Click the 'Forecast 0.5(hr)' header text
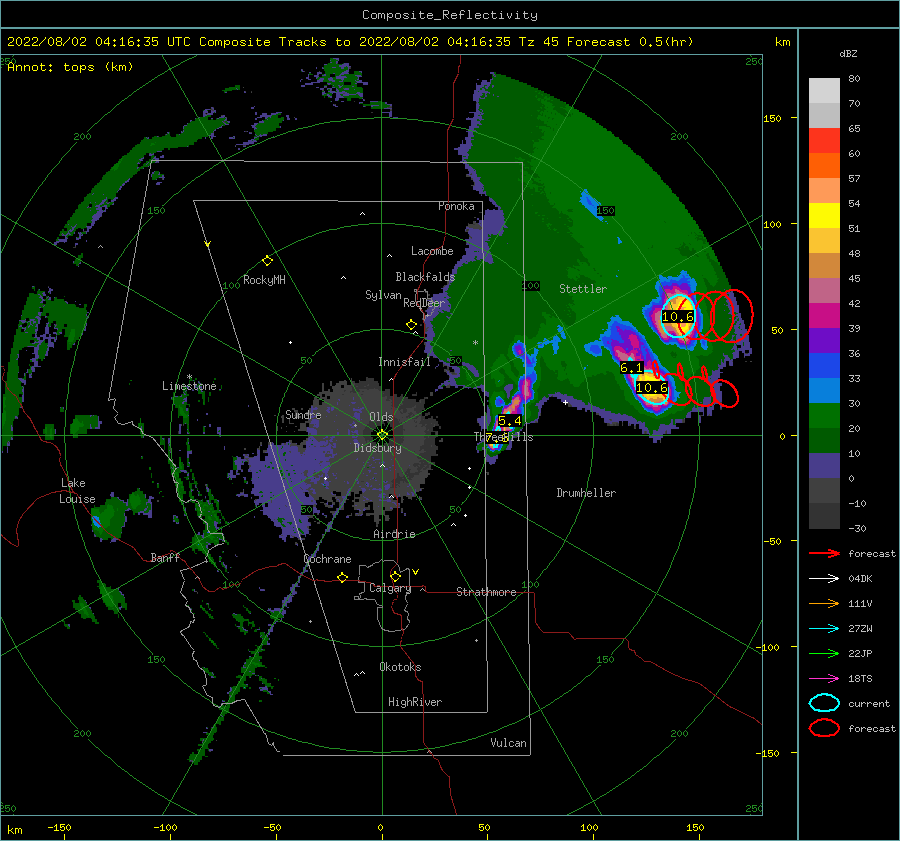Viewport: 900px width, 841px height. click(630, 42)
